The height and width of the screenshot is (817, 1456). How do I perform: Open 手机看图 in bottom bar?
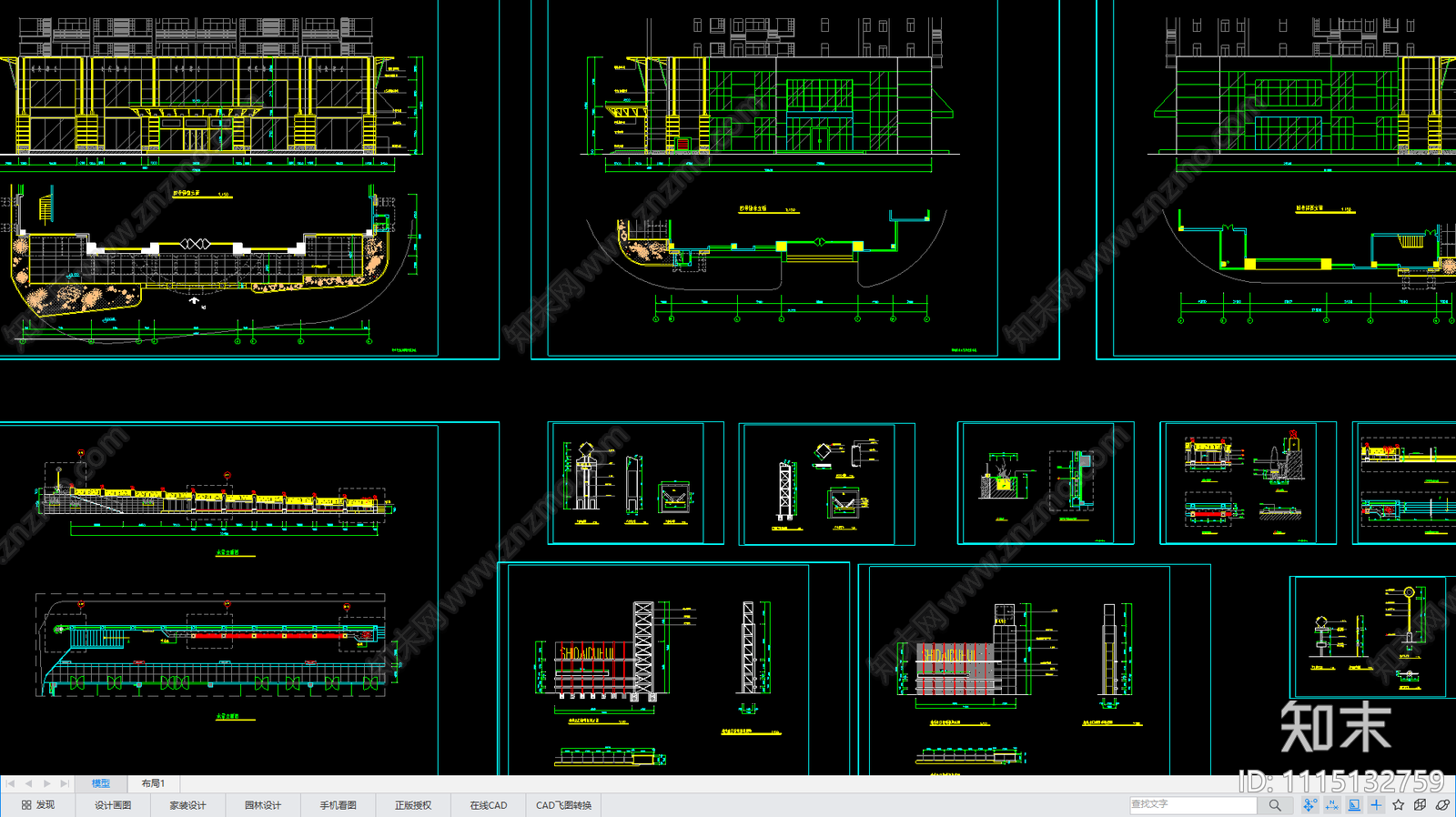[x=338, y=805]
